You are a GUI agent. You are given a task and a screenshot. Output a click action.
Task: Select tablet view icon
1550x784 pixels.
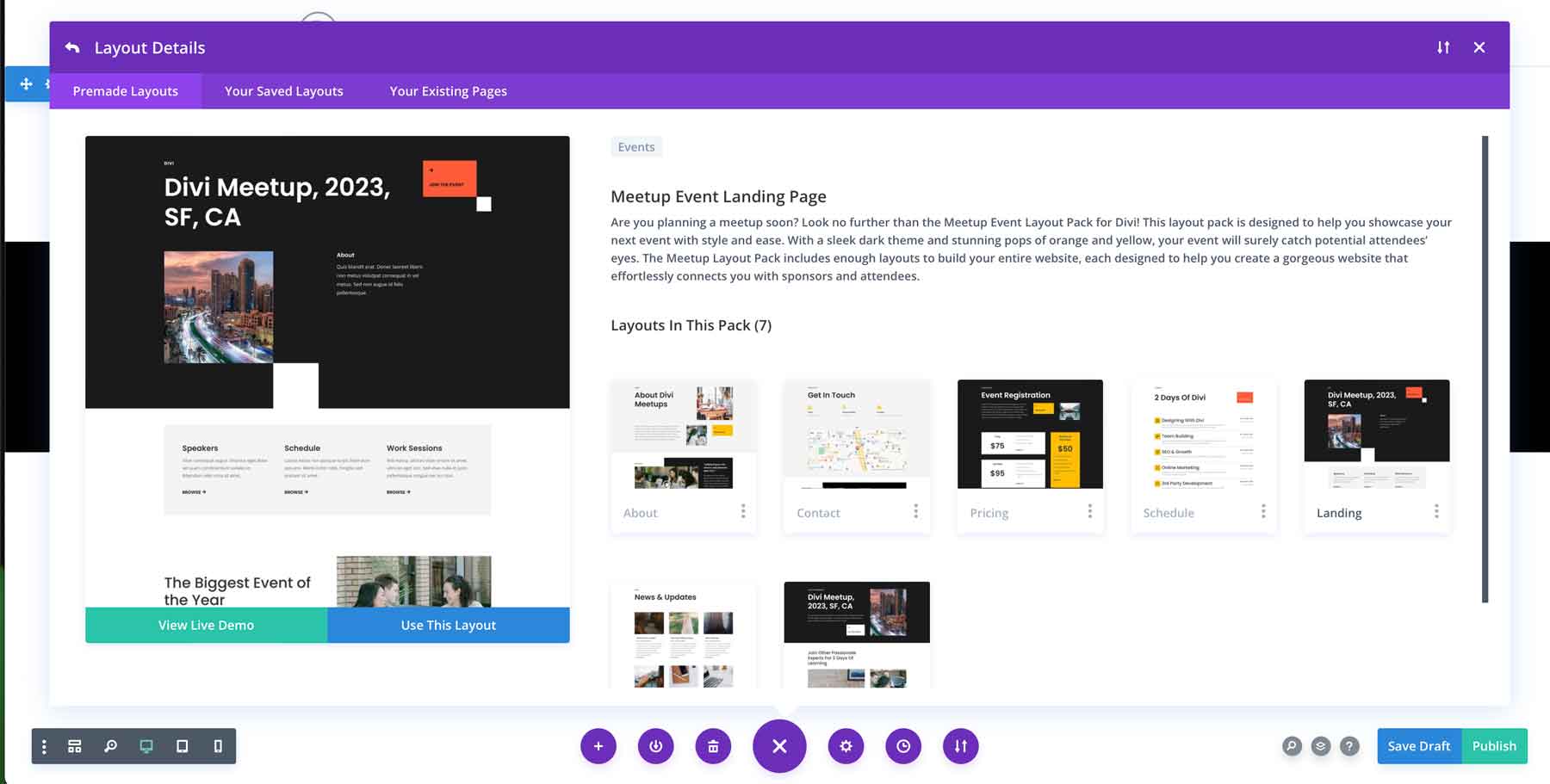coord(182,746)
